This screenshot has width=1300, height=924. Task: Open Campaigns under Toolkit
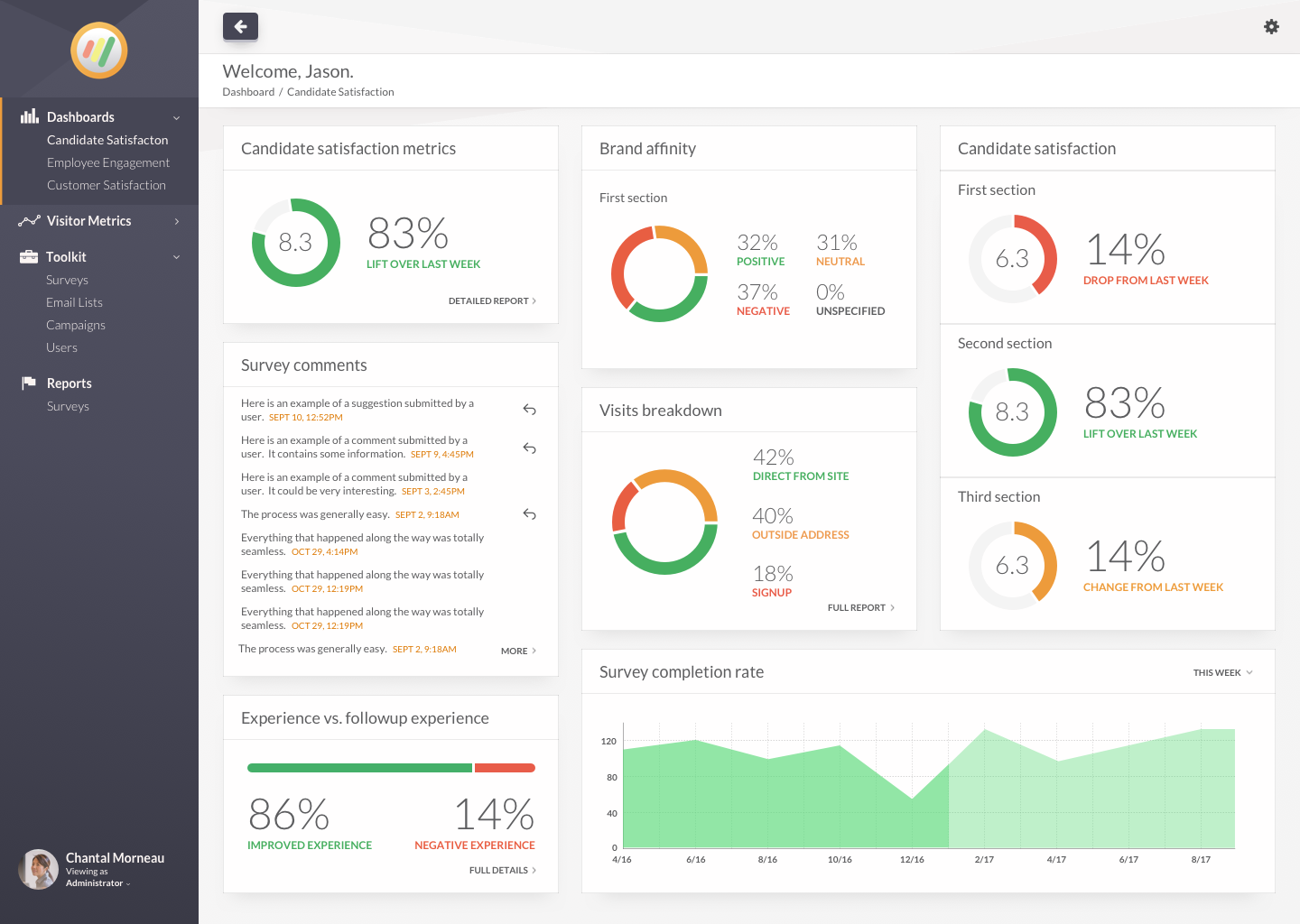click(76, 325)
